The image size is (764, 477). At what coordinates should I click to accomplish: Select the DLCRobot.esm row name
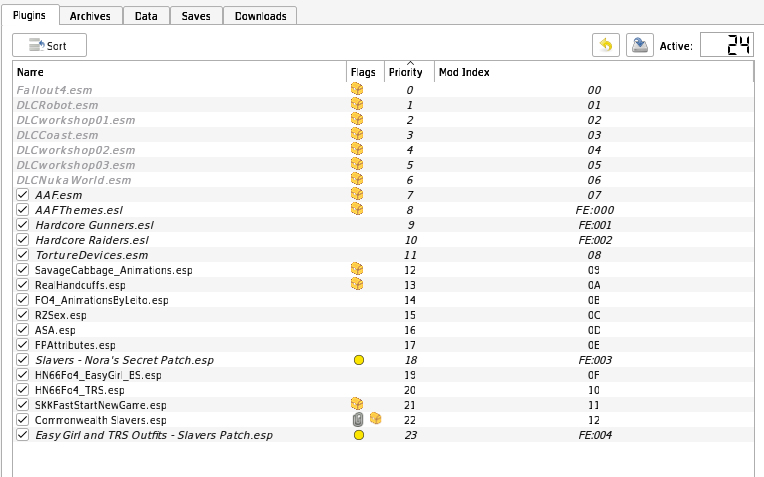point(57,105)
